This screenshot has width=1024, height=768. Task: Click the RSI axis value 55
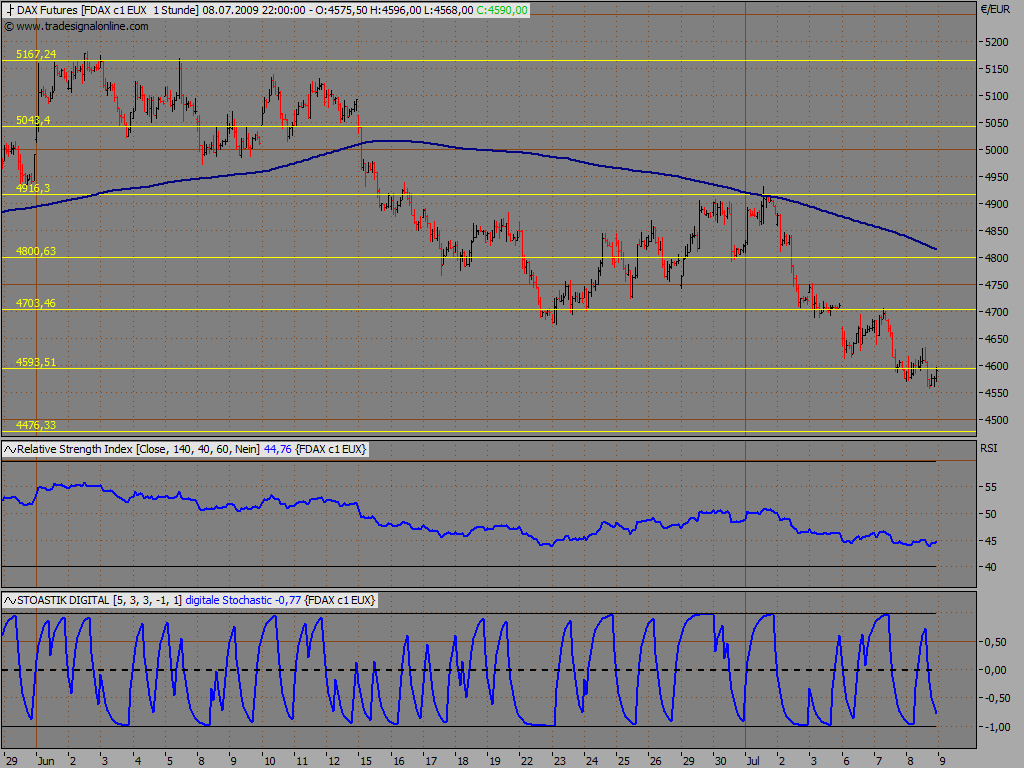click(x=991, y=487)
